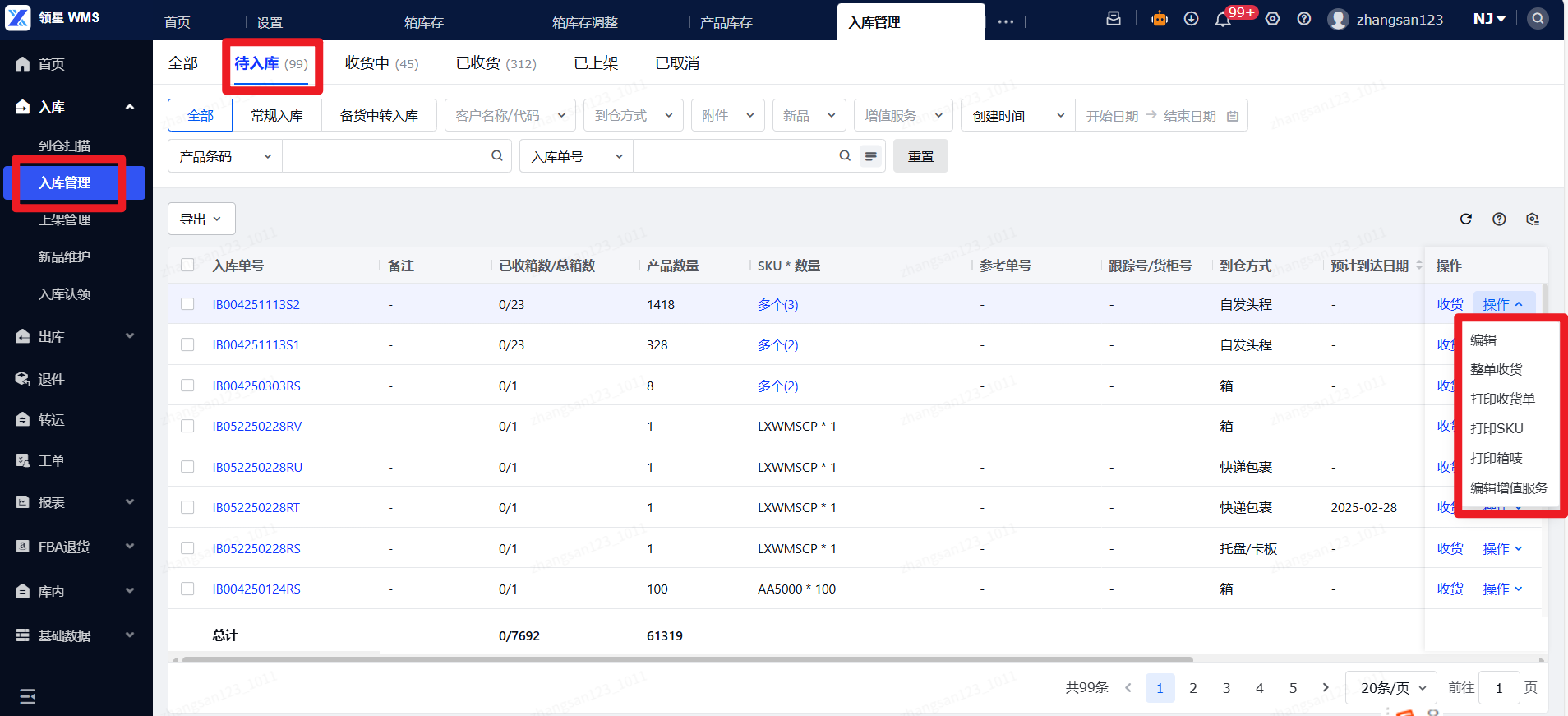
Task: Open the 导出 export dropdown
Action: 201,219
